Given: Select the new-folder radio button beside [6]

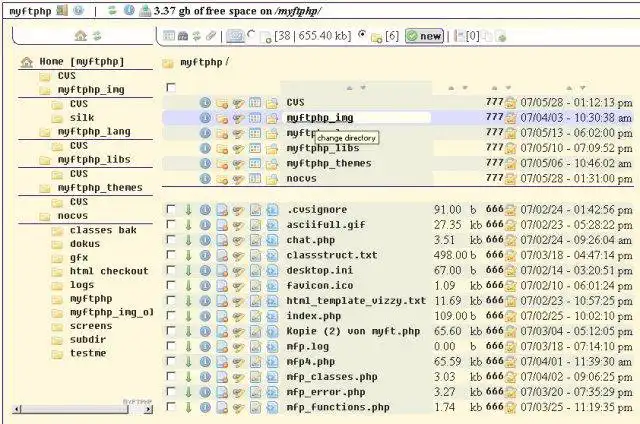Looking at the screenshot, I should point(362,35).
